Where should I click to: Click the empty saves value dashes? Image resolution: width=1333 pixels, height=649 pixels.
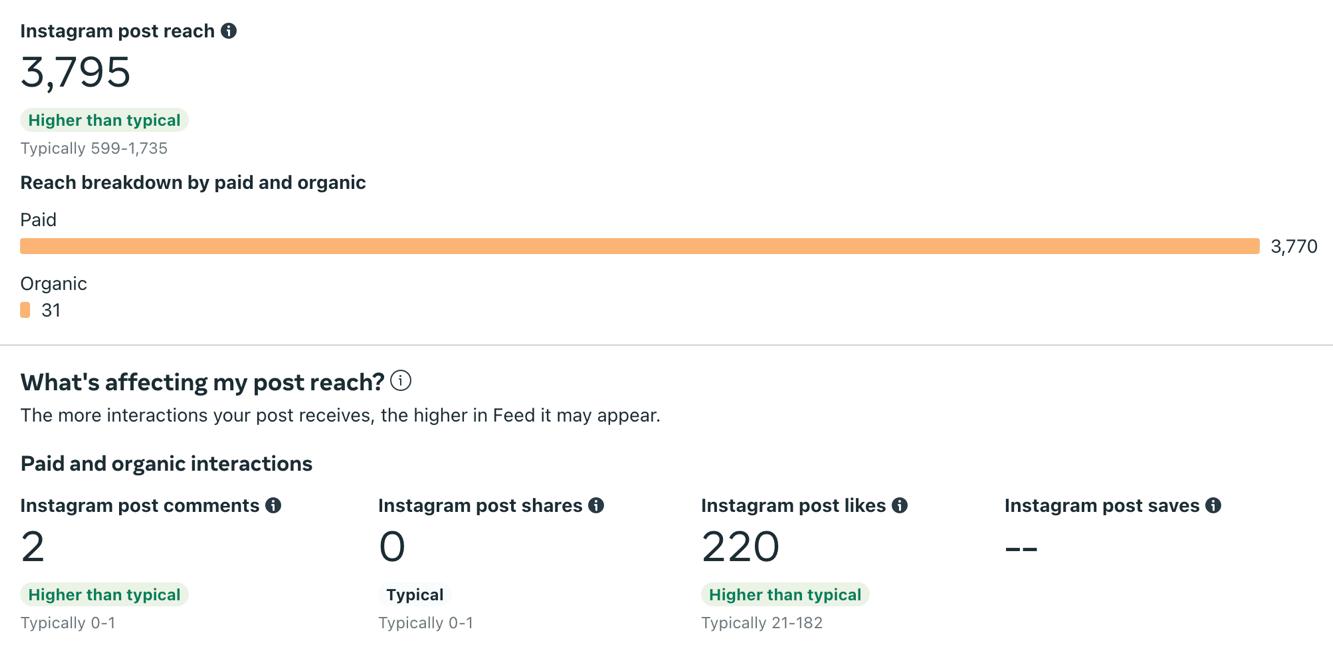(x=1021, y=548)
